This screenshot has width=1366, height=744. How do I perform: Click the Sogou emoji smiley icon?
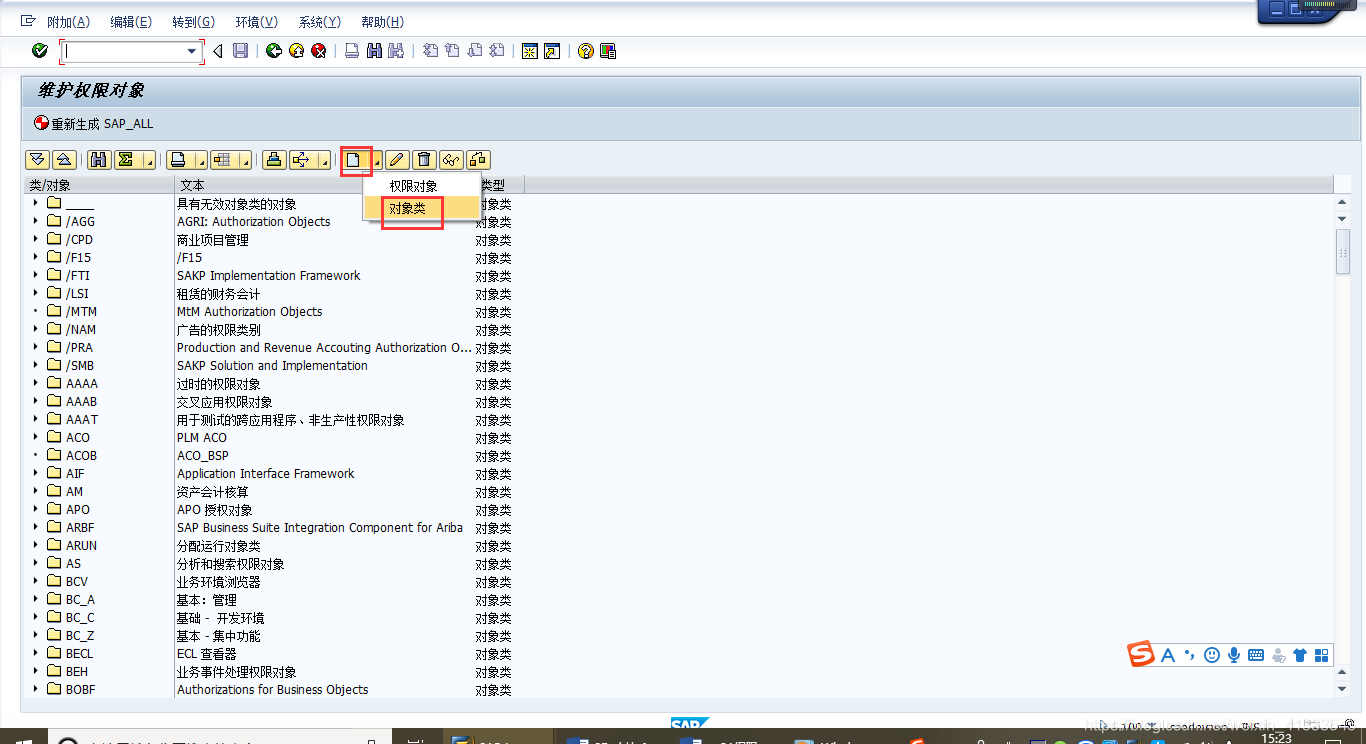1212,655
